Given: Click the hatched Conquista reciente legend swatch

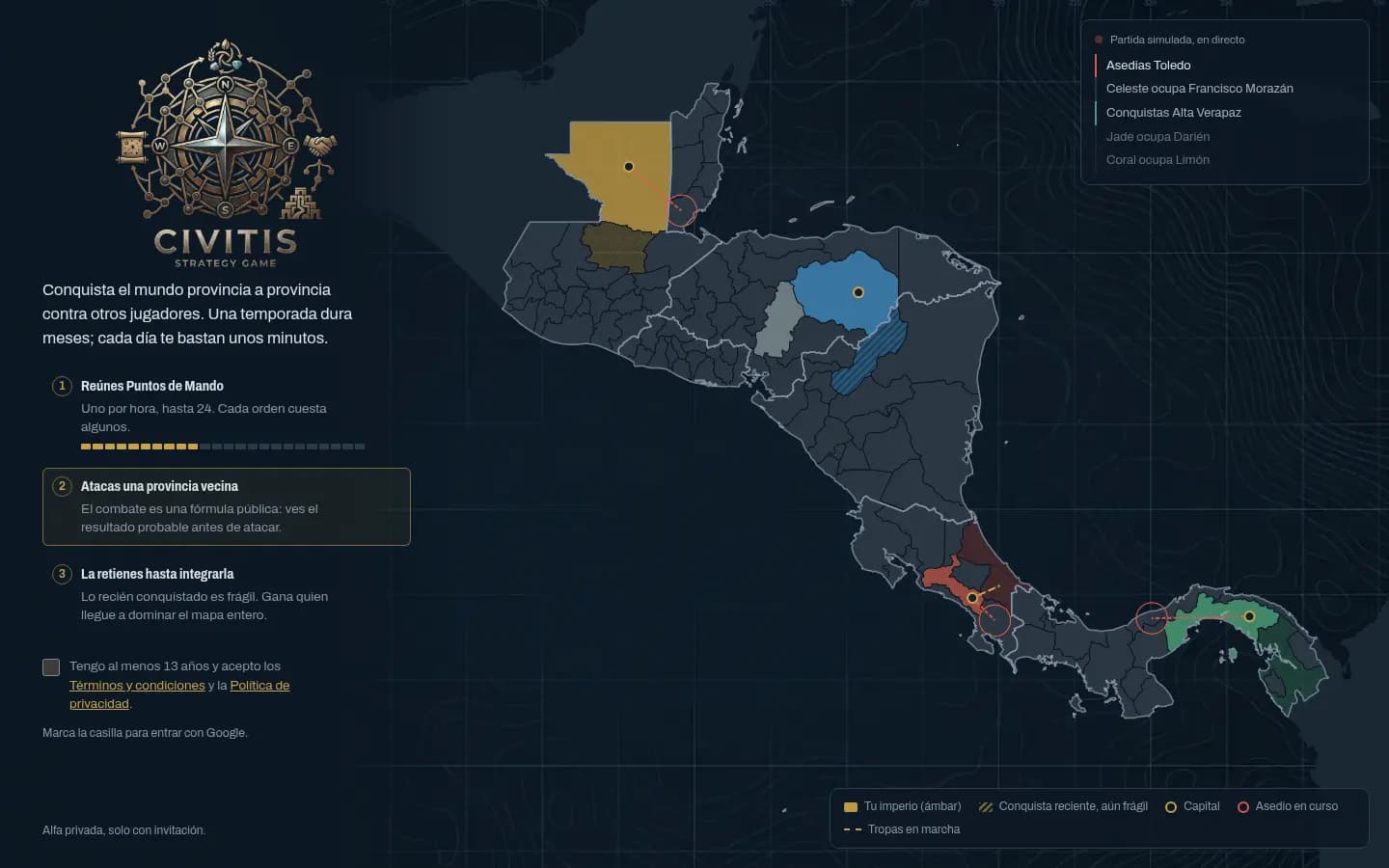Looking at the screenshot, I should 986,807.
